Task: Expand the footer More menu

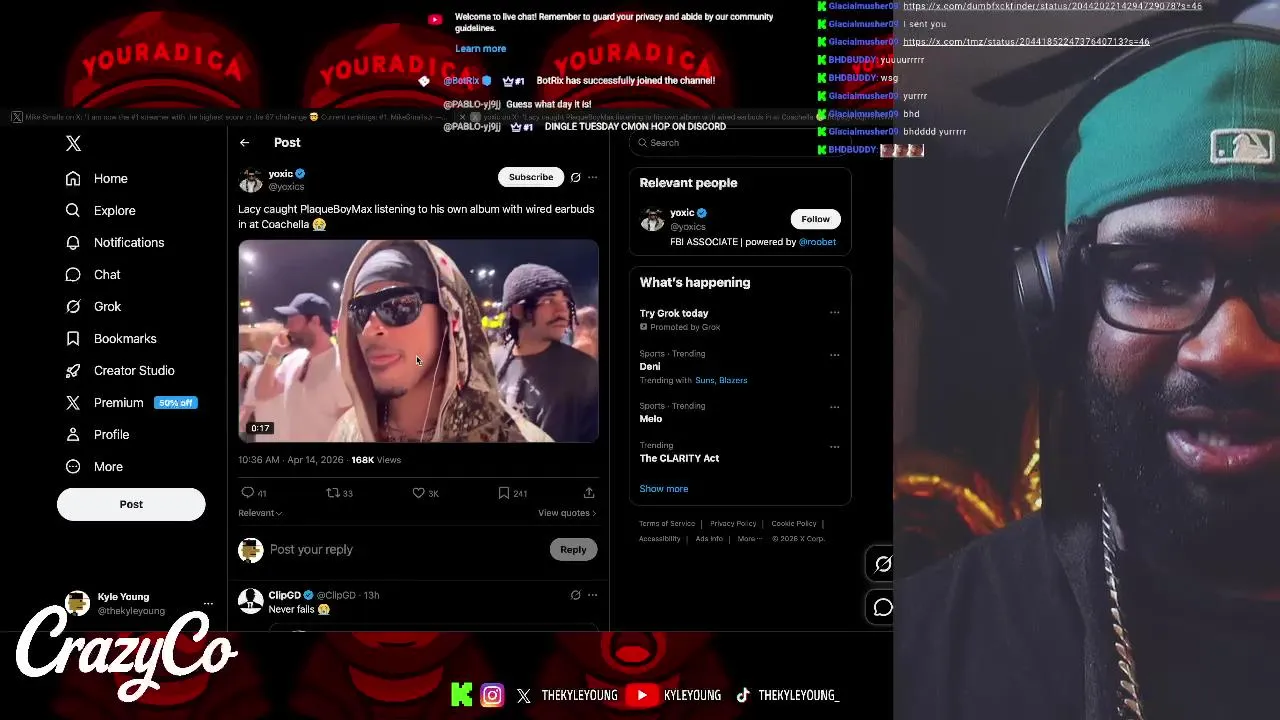Action: tap(748, 539)
